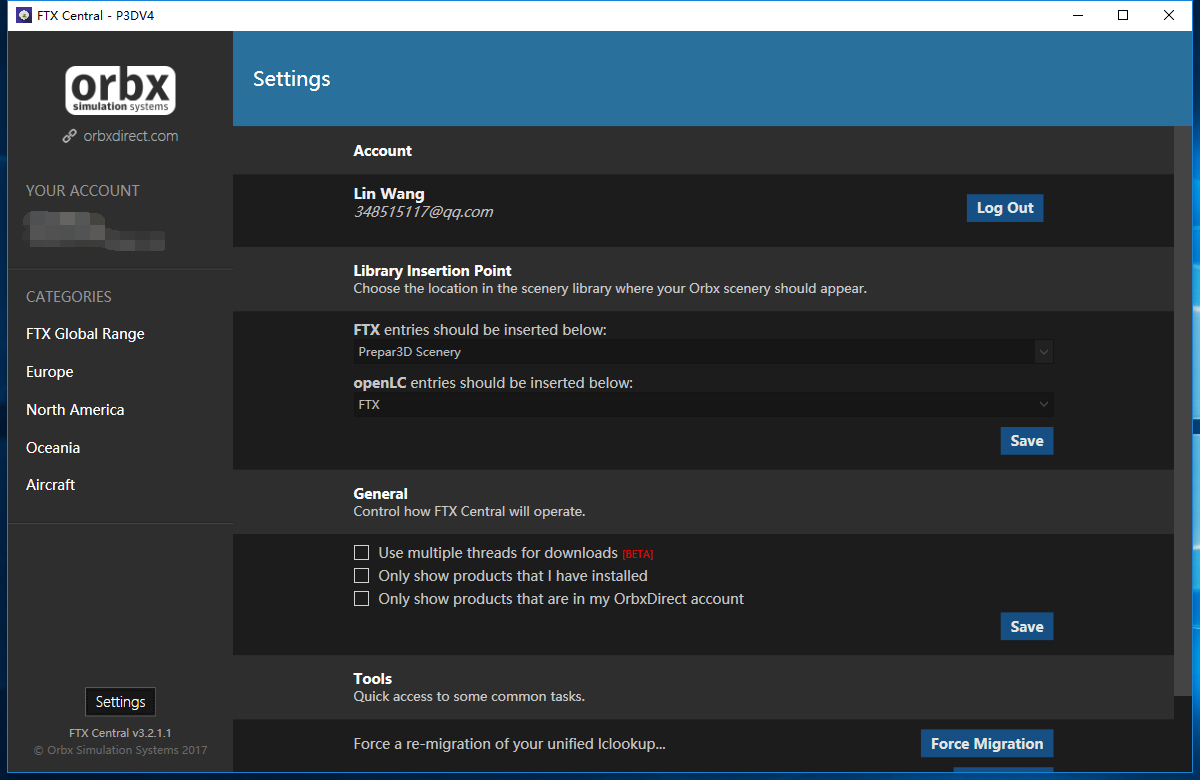Viewport: 1200px width, 780px height.
Task: Click the FTX Central title bar app icon
Action: pyautogui.click(x=24, y=16)
